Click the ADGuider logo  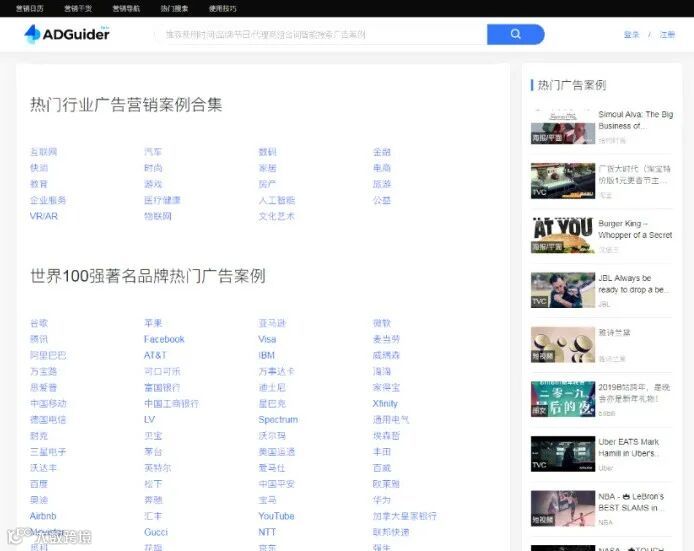pos(67,34)
